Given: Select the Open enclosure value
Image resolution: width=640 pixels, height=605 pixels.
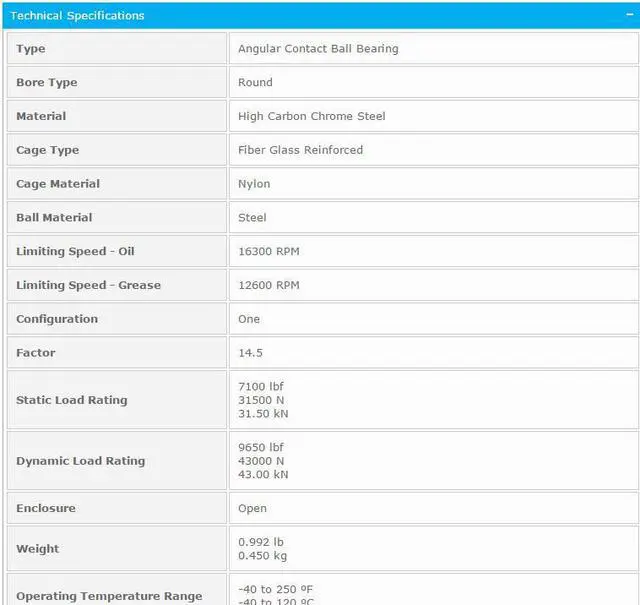Looking at the screenshot, I should tap(252, 508).
